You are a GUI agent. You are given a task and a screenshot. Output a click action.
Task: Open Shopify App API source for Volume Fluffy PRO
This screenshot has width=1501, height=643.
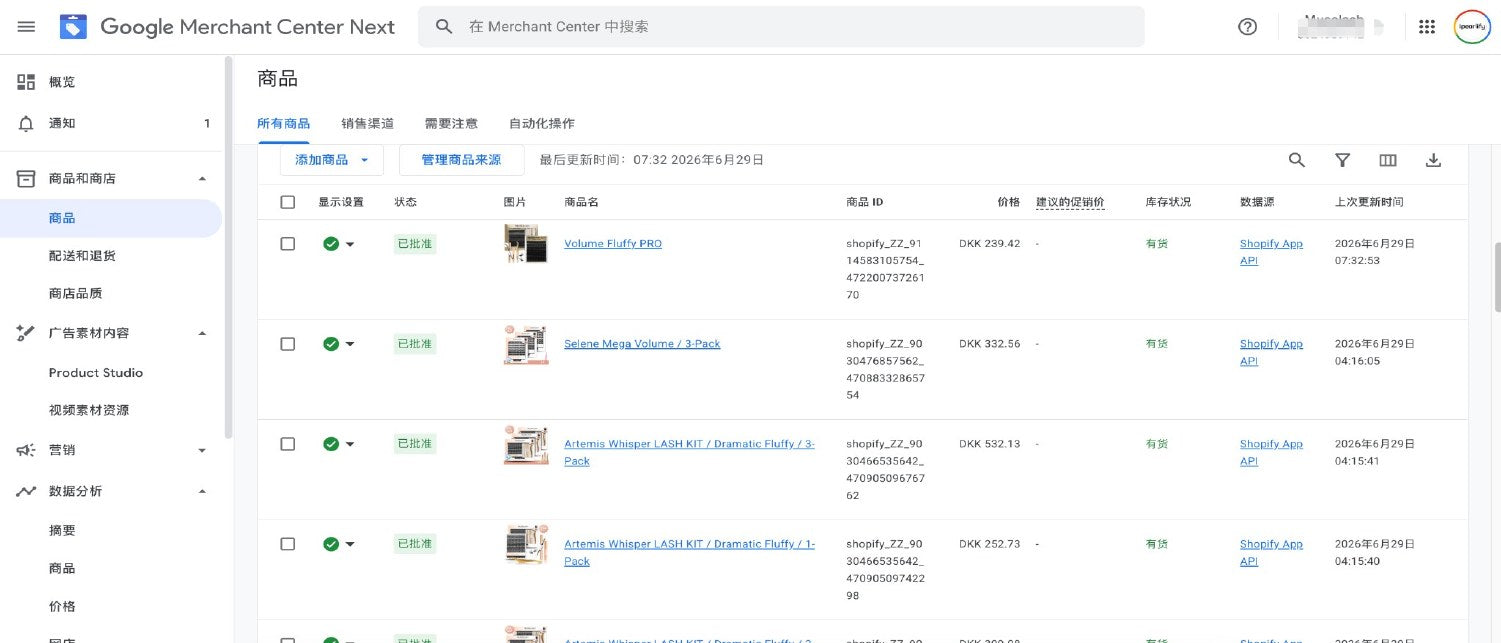click(1271, 252)
